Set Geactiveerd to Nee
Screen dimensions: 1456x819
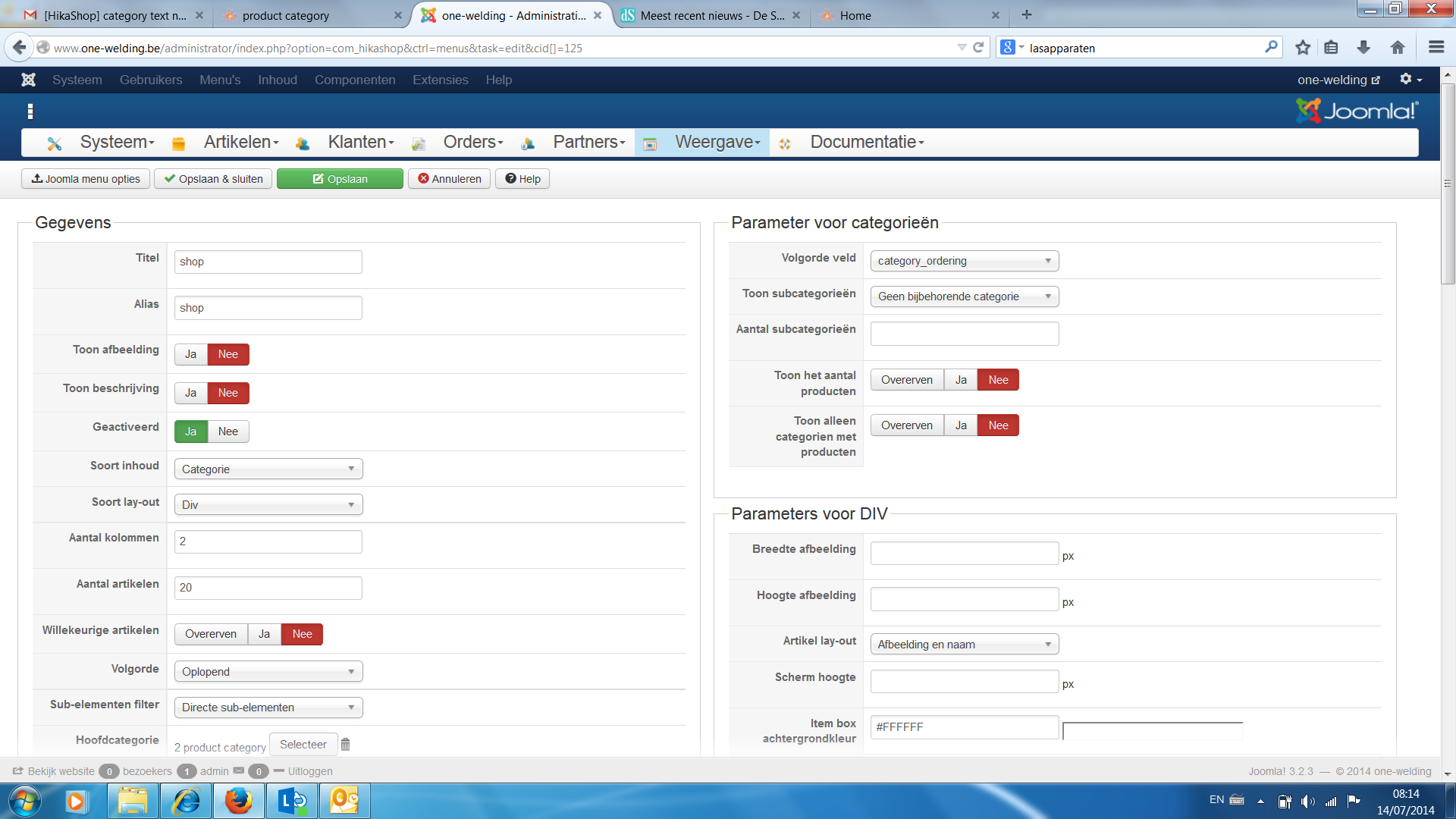click(x=227, y=431)
